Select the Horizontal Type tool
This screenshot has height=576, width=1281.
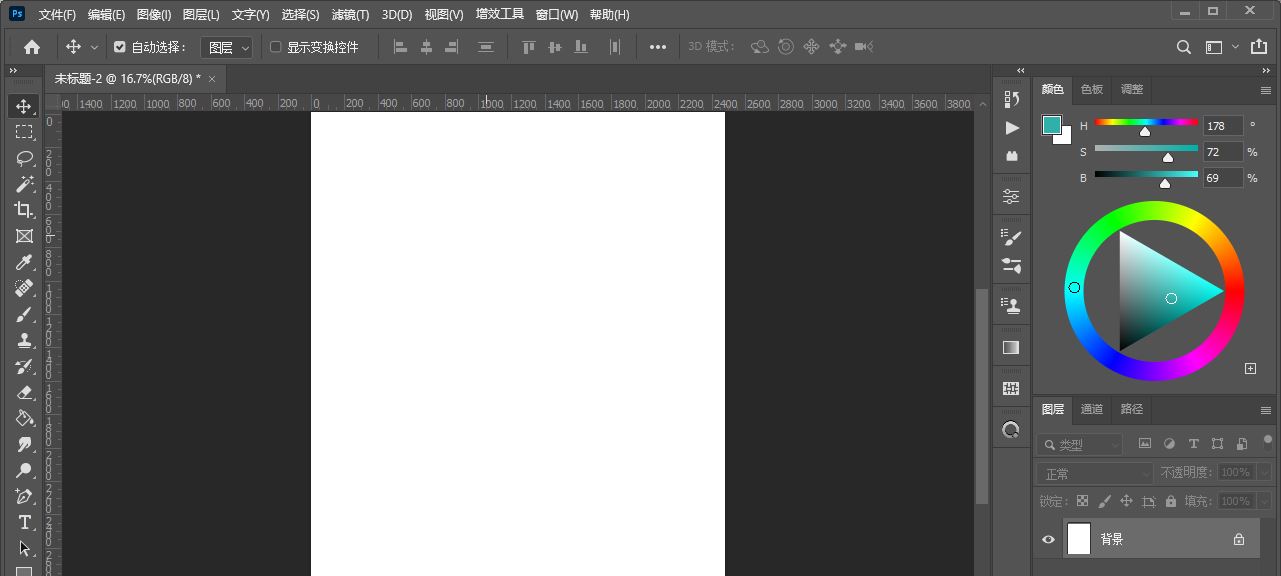[x=24, y=522]
